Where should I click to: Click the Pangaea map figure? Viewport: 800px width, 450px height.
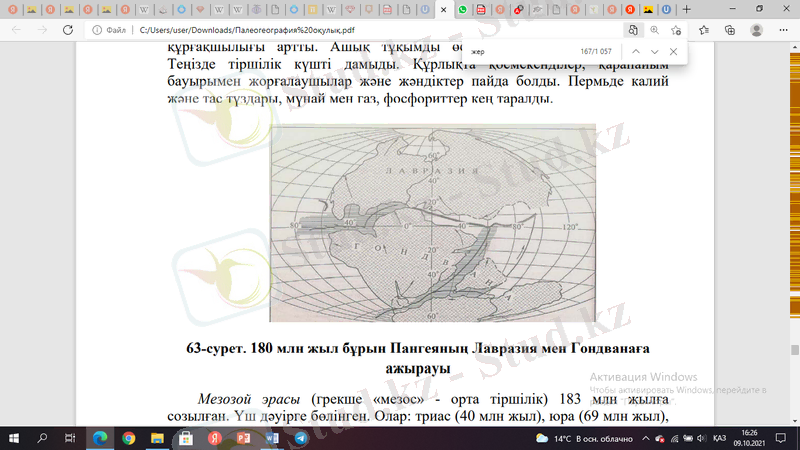432,222
